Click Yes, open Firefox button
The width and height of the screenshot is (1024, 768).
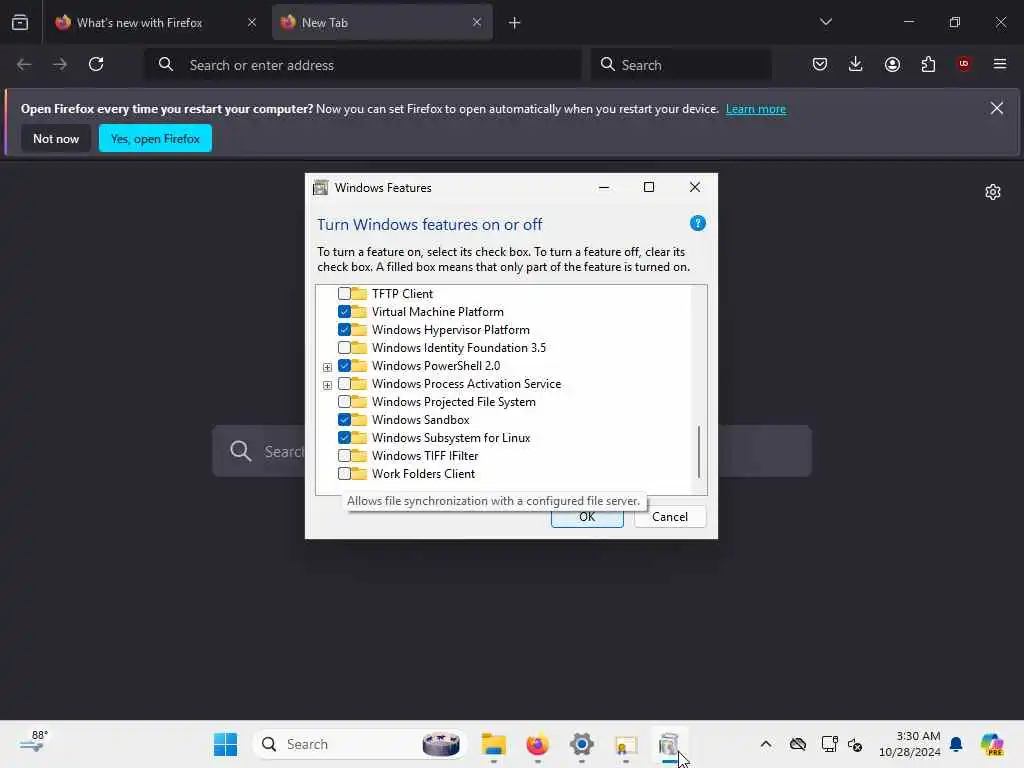click(x=155, y=138)
